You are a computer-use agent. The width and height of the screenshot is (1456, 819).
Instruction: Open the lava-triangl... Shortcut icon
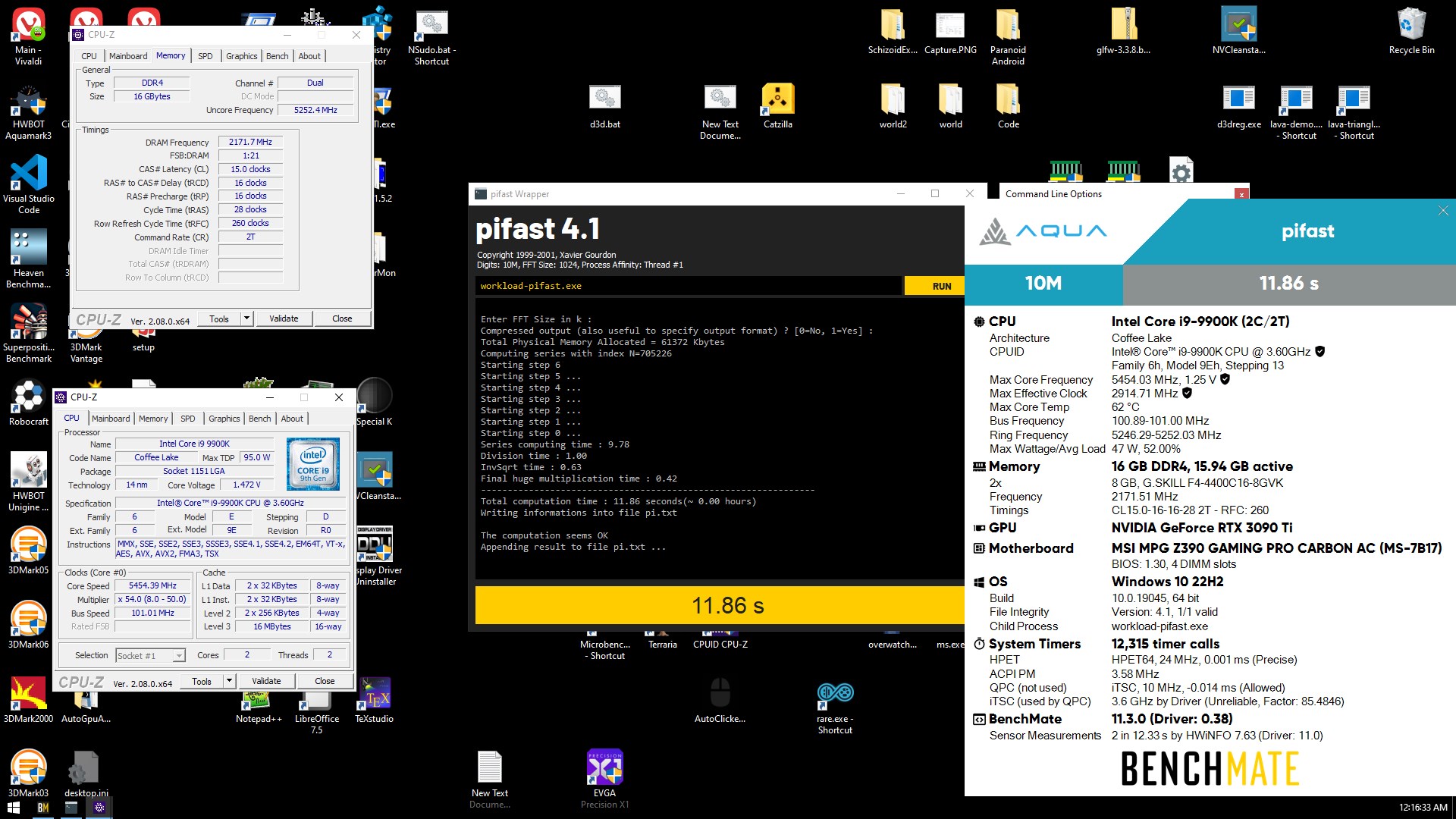click(x=1354, y=111)
